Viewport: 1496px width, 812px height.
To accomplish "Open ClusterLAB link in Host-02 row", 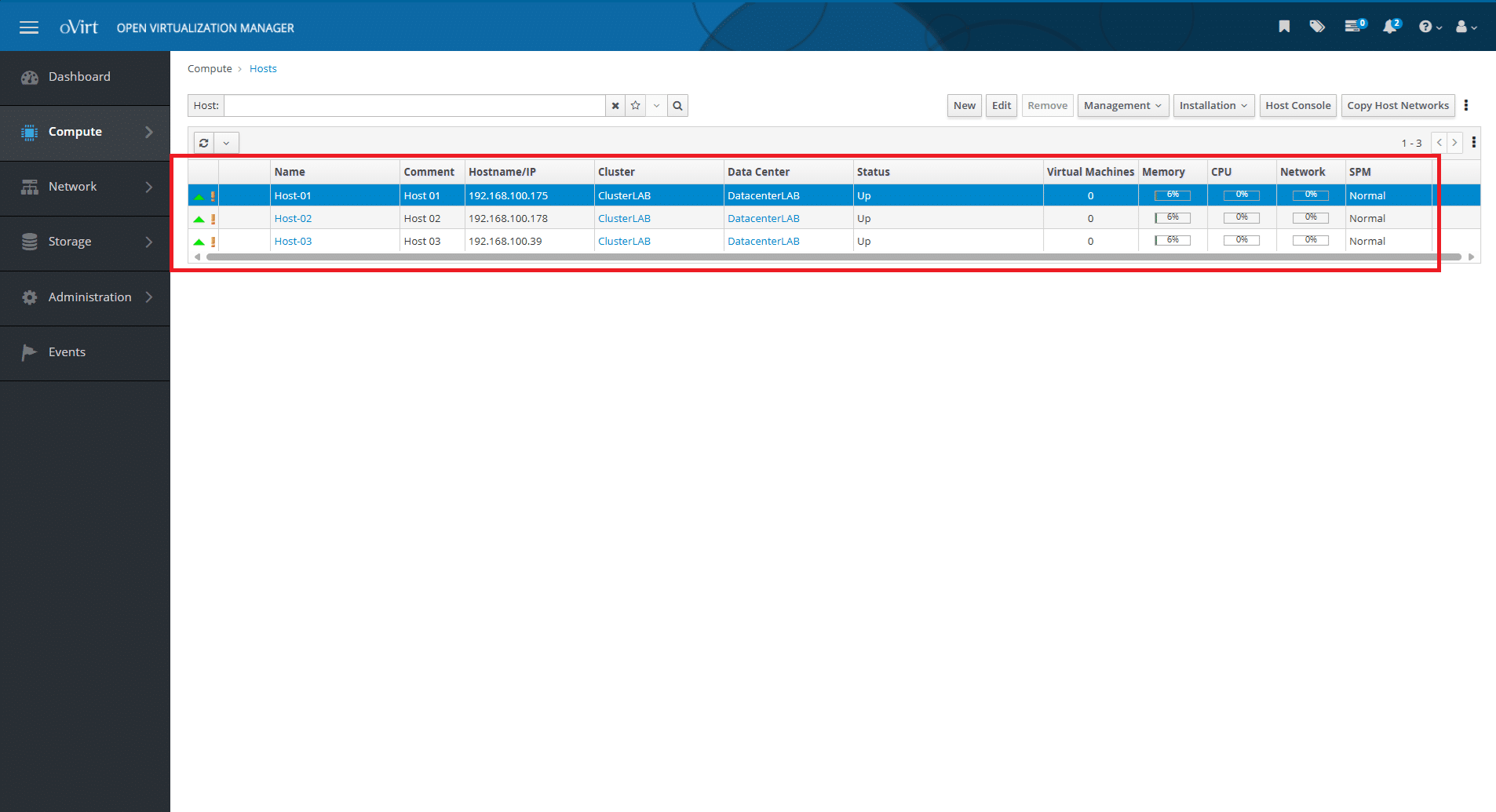I will [624, 219].
